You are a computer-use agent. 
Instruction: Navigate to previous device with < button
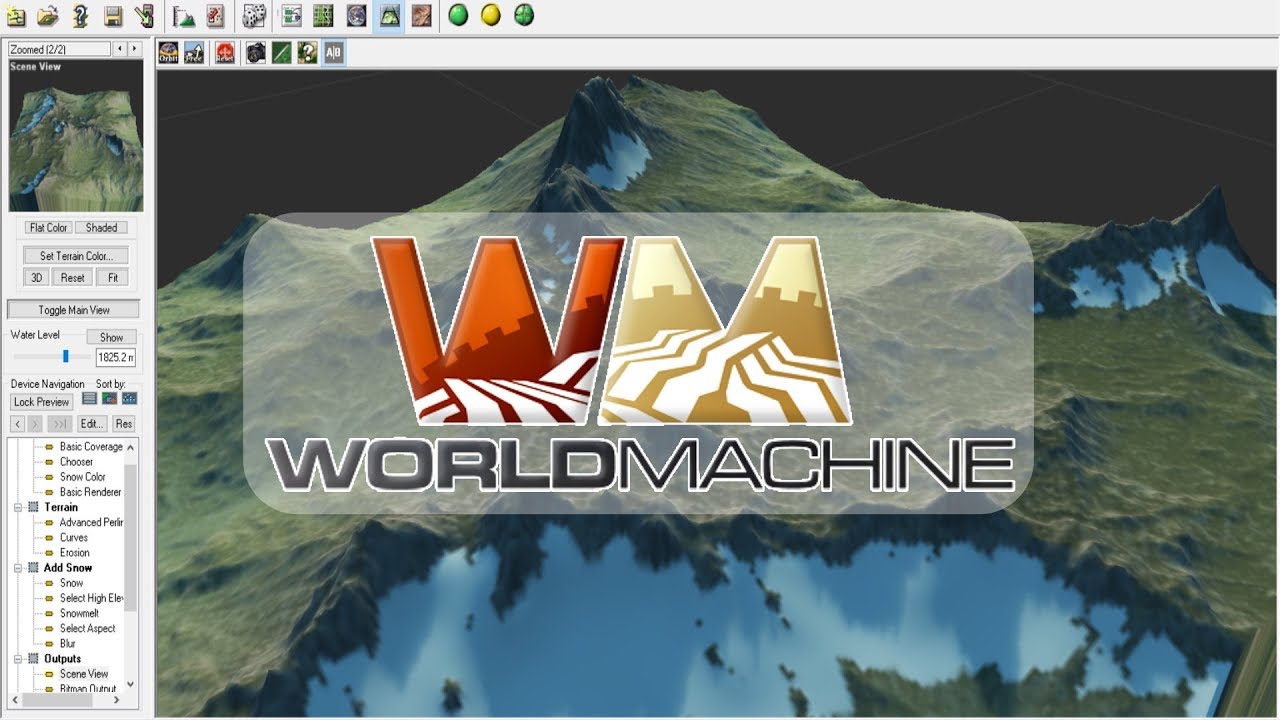click(x=17, y=424)
